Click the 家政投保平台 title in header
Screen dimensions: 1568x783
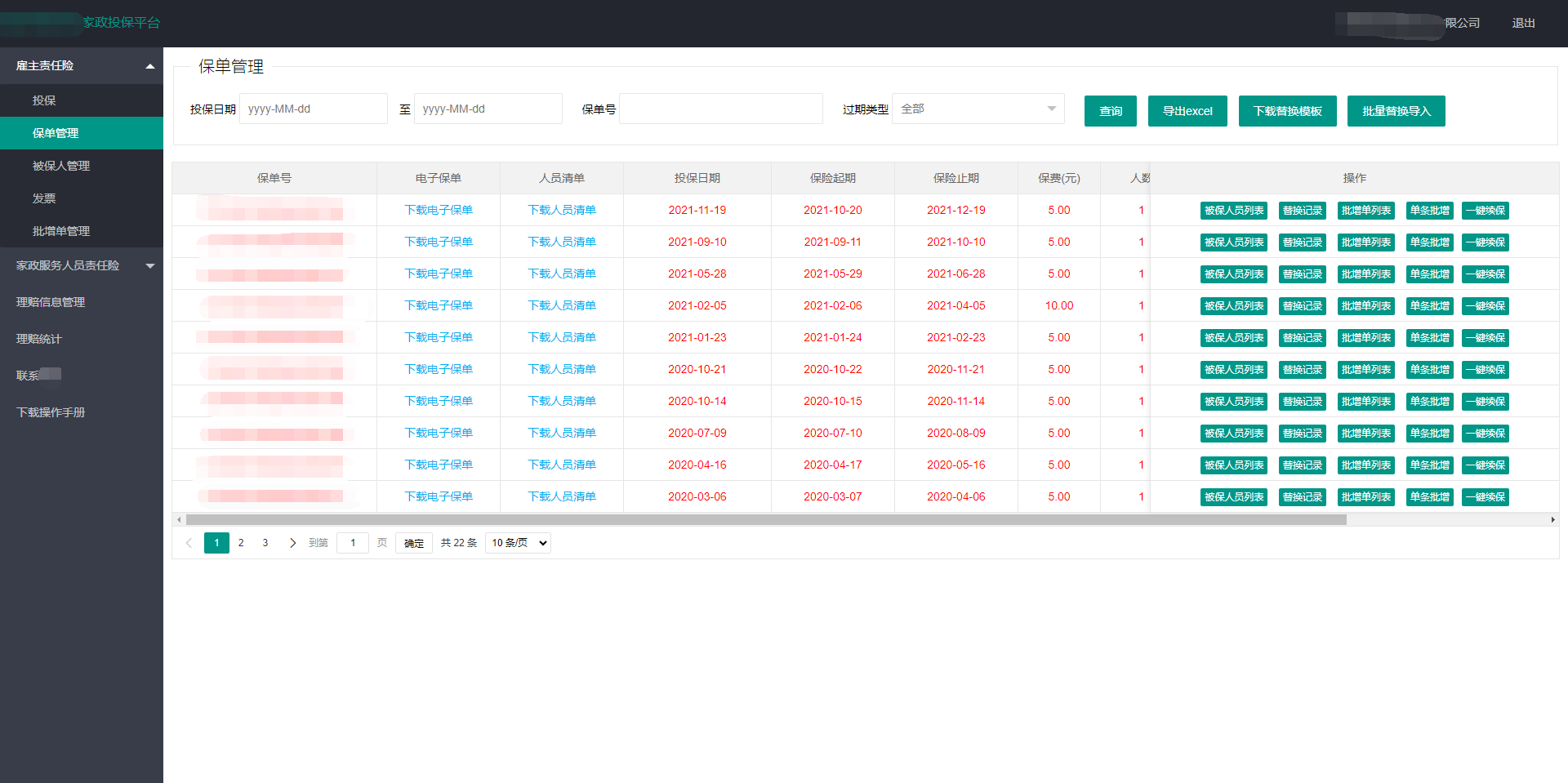click(x=121, y=23)
